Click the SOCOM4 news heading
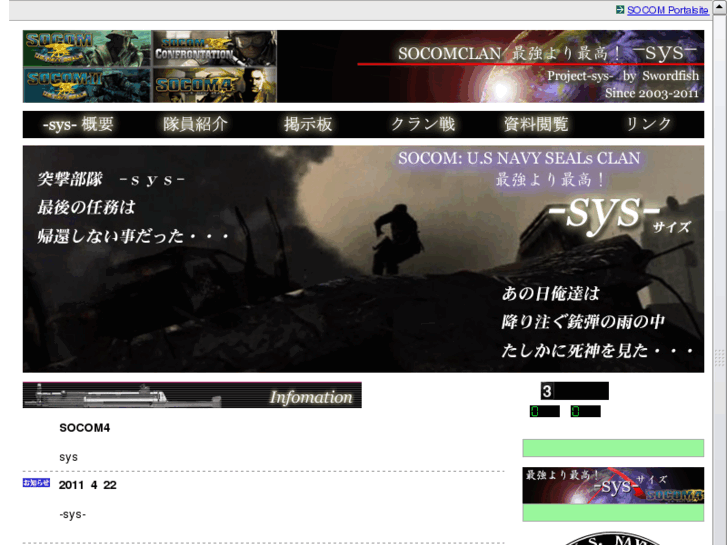Image resolution: width=727 pixels, height=545 pixels. click(84, 428)
